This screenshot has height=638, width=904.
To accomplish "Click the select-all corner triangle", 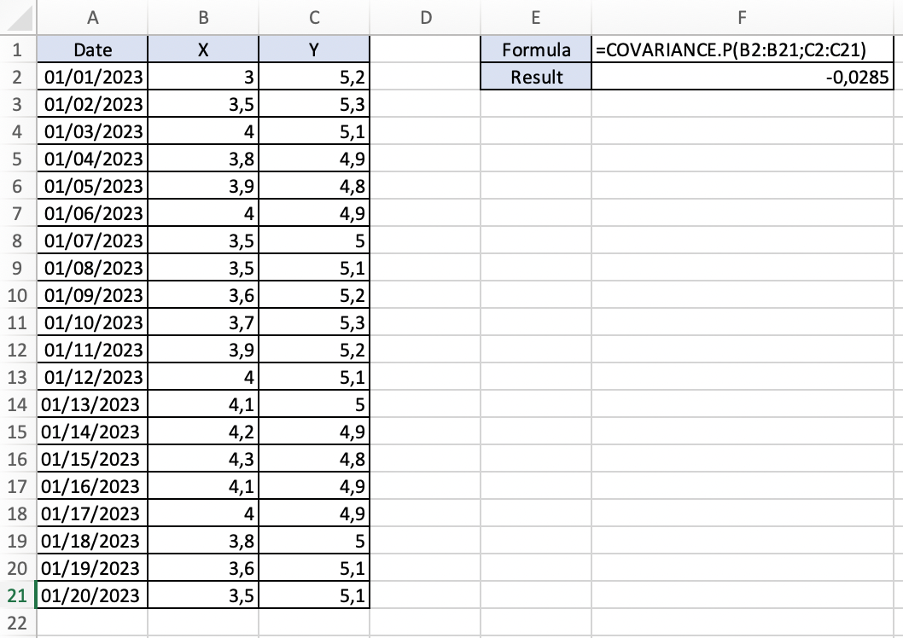I will point(18,17).
